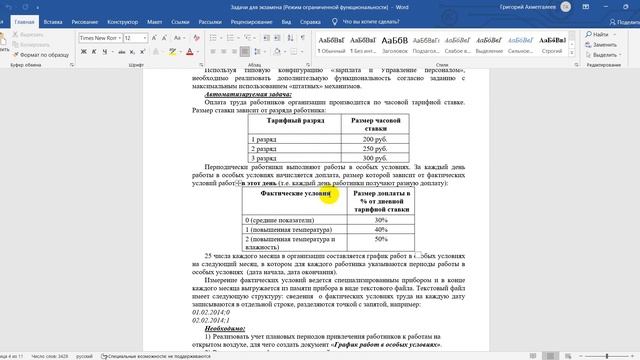Expand underline style dropdown arrow

click(112, 52)
